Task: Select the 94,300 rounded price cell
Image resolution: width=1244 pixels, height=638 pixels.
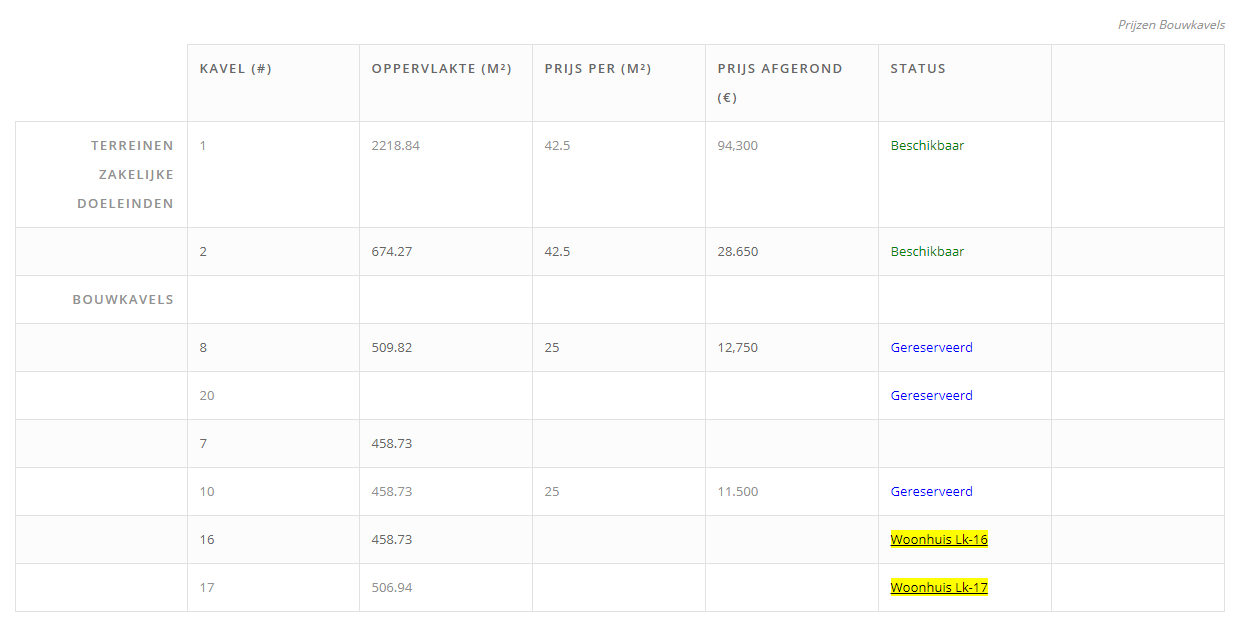Action: tap(737, 146)
